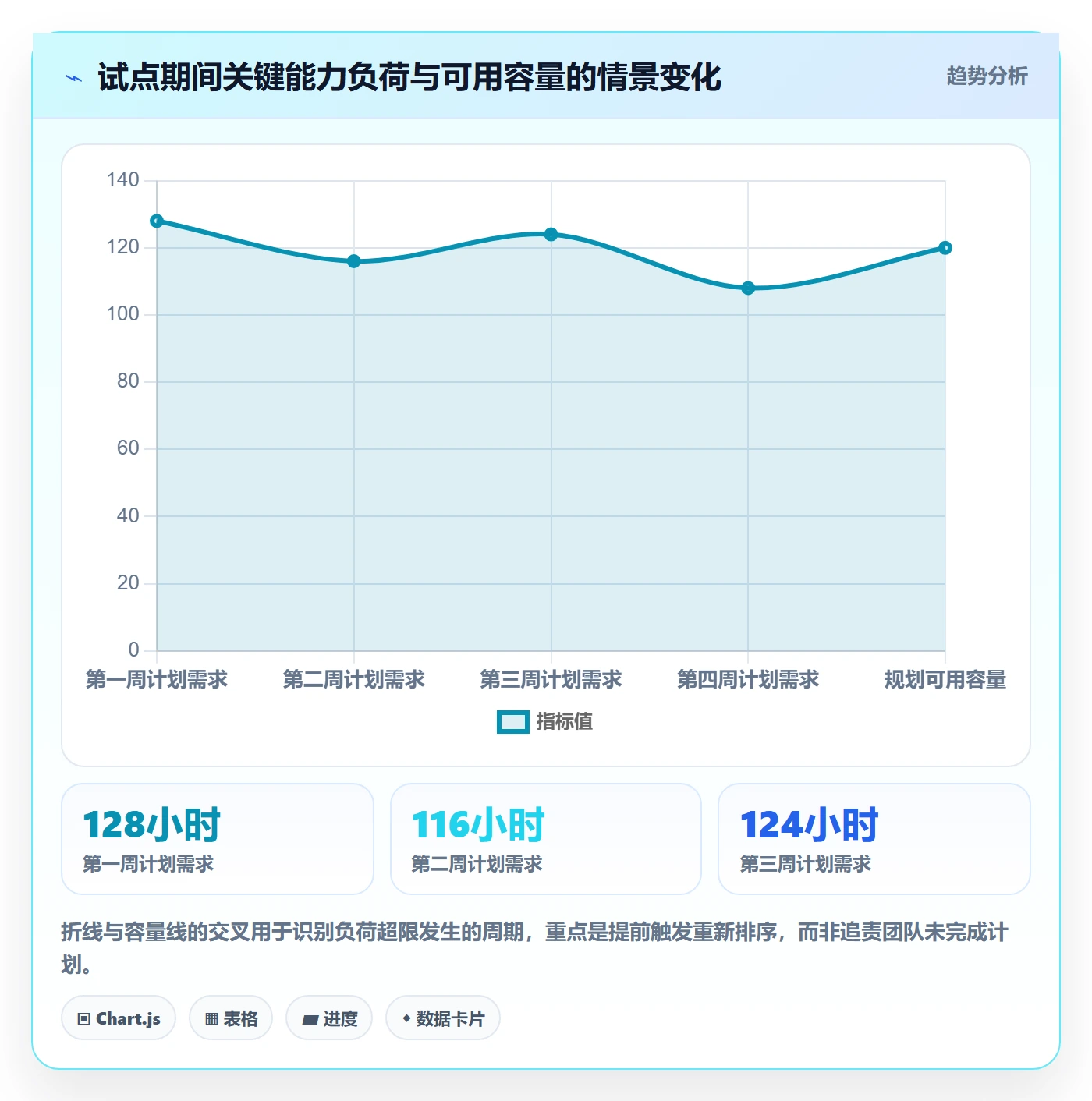Click the bar icon in the 进度 chip
Viewport: 1092px width, 1101px height.
(x=310, y=1020)
